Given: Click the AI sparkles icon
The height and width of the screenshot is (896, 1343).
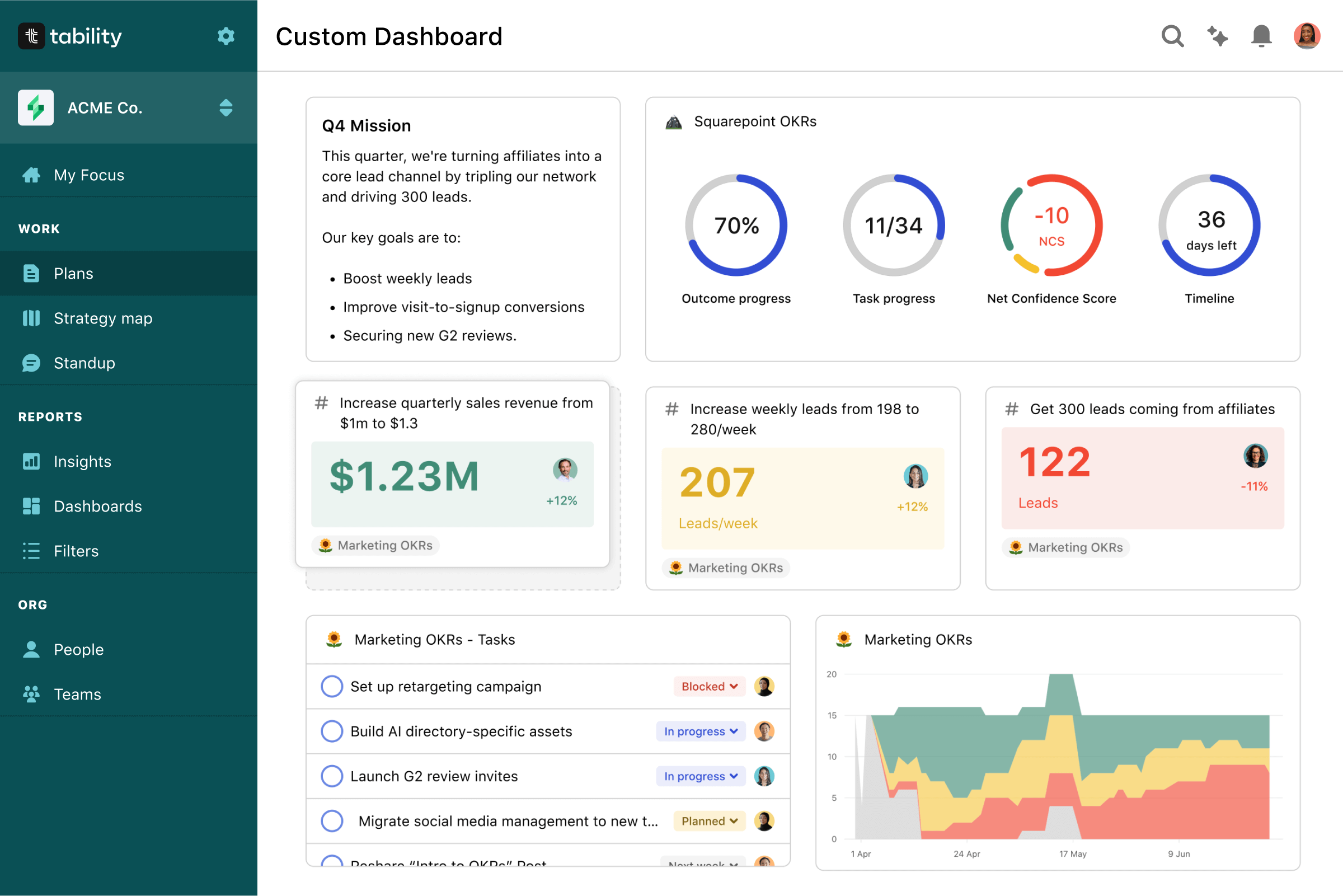Looking at the screenshot, I should click(x=1217, y=36).
